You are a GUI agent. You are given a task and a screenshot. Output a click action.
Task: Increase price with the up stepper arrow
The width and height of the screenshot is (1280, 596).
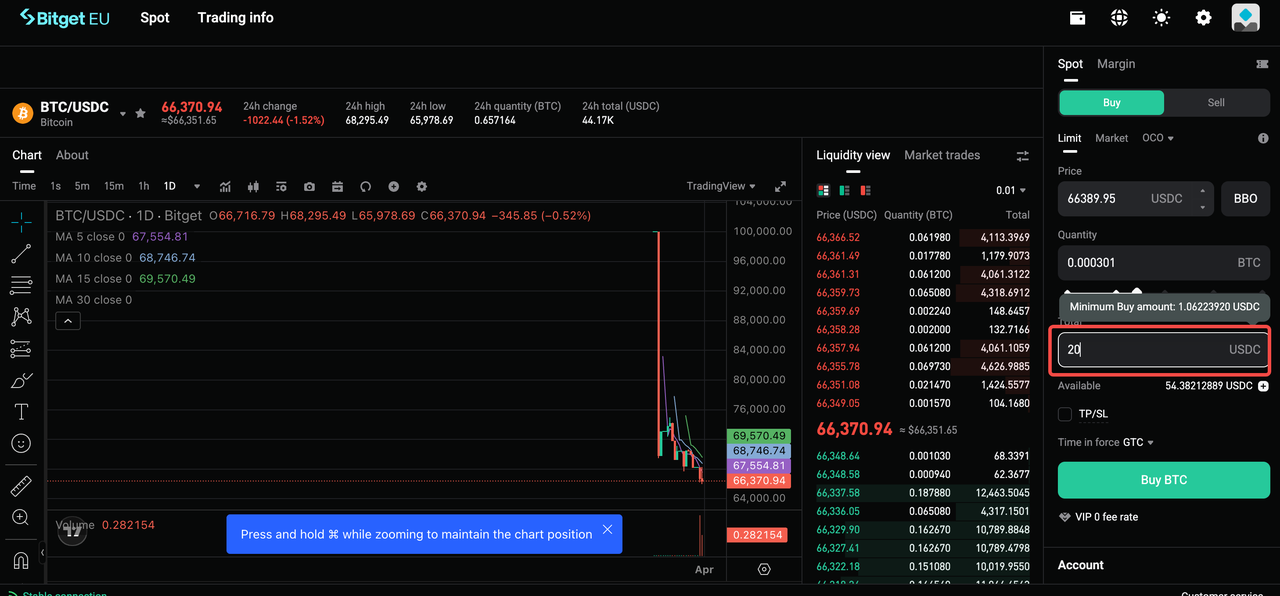click(1202, 191)
